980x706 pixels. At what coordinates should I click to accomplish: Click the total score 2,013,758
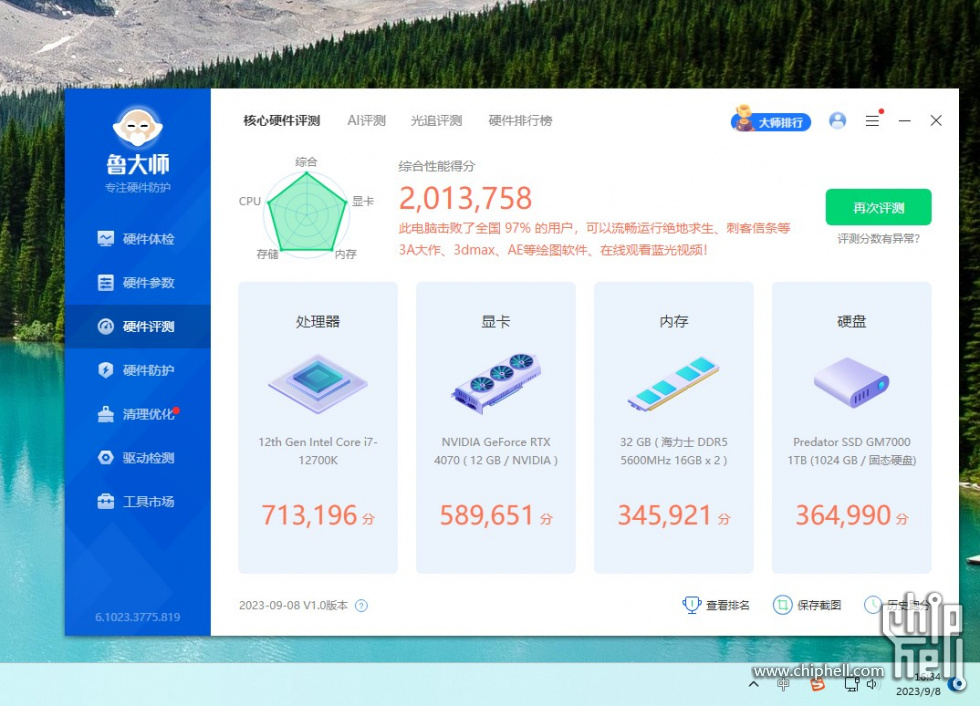(x=466, y=198)
